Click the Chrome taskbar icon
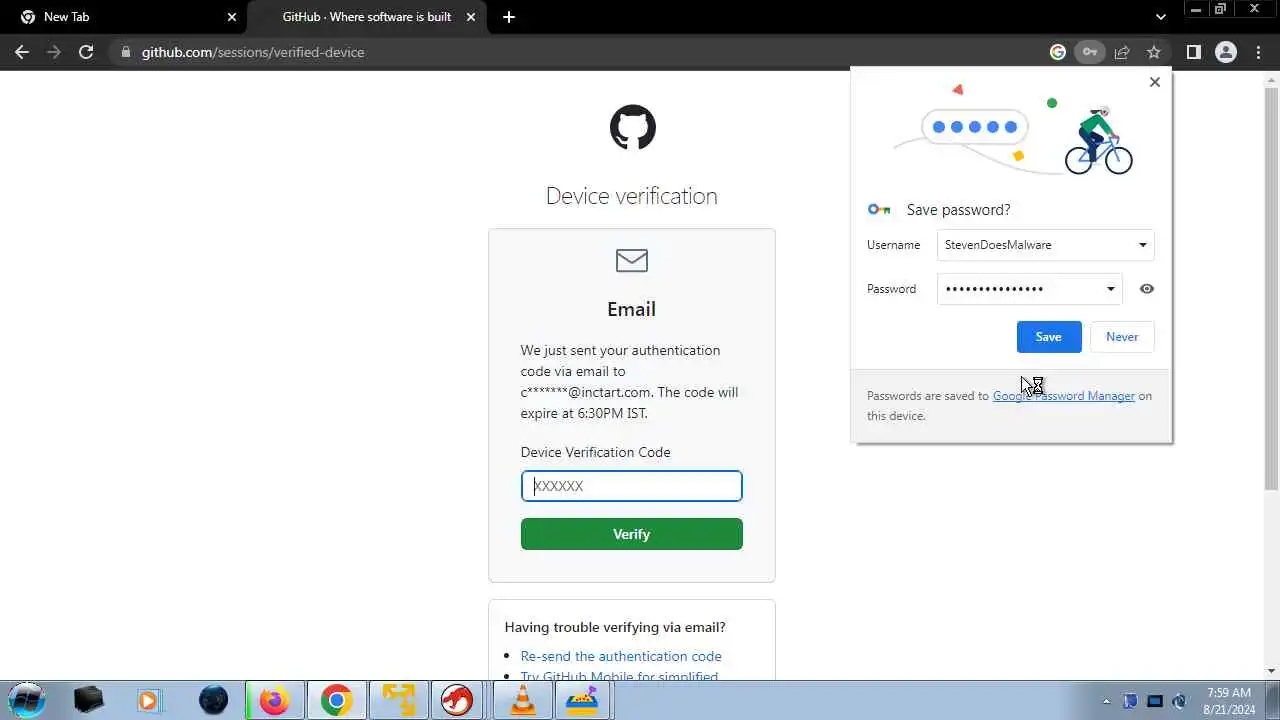1280x720 pixels. click(337, 700)
